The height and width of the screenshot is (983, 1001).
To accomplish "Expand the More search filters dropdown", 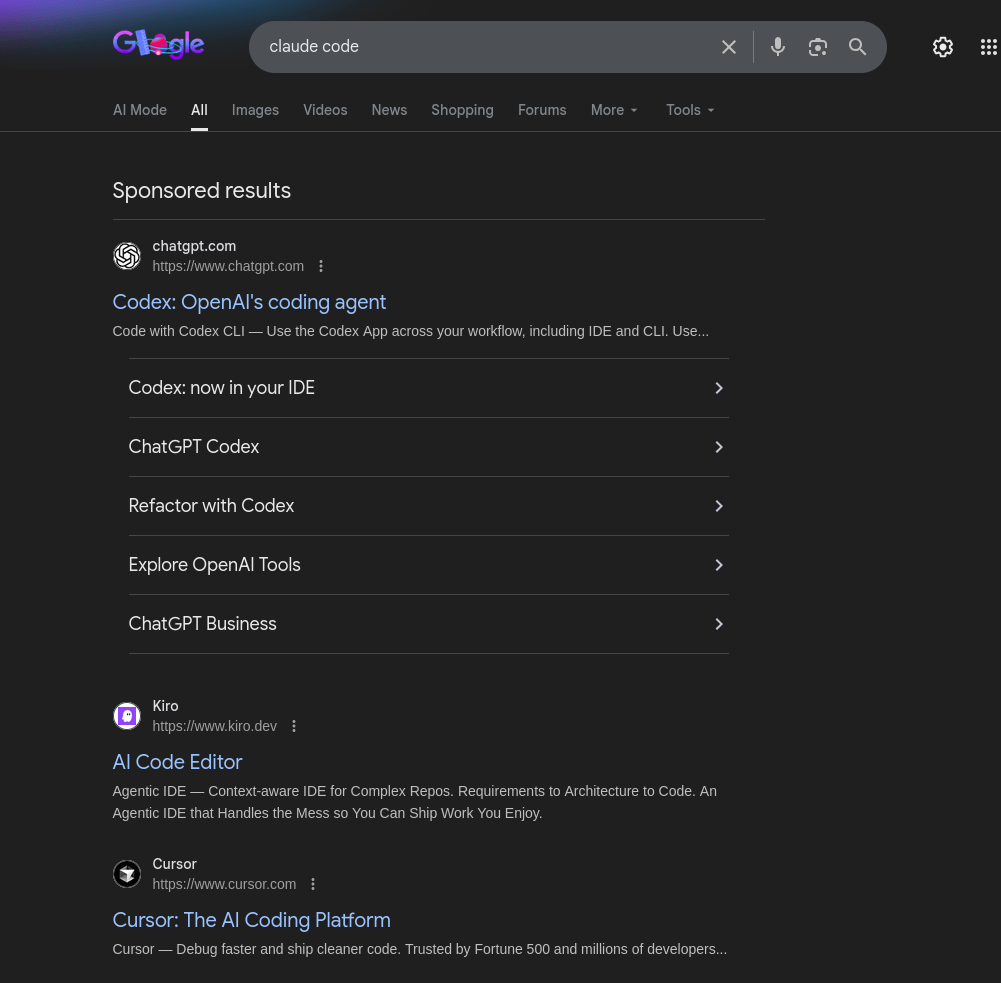I will [614, 110].
